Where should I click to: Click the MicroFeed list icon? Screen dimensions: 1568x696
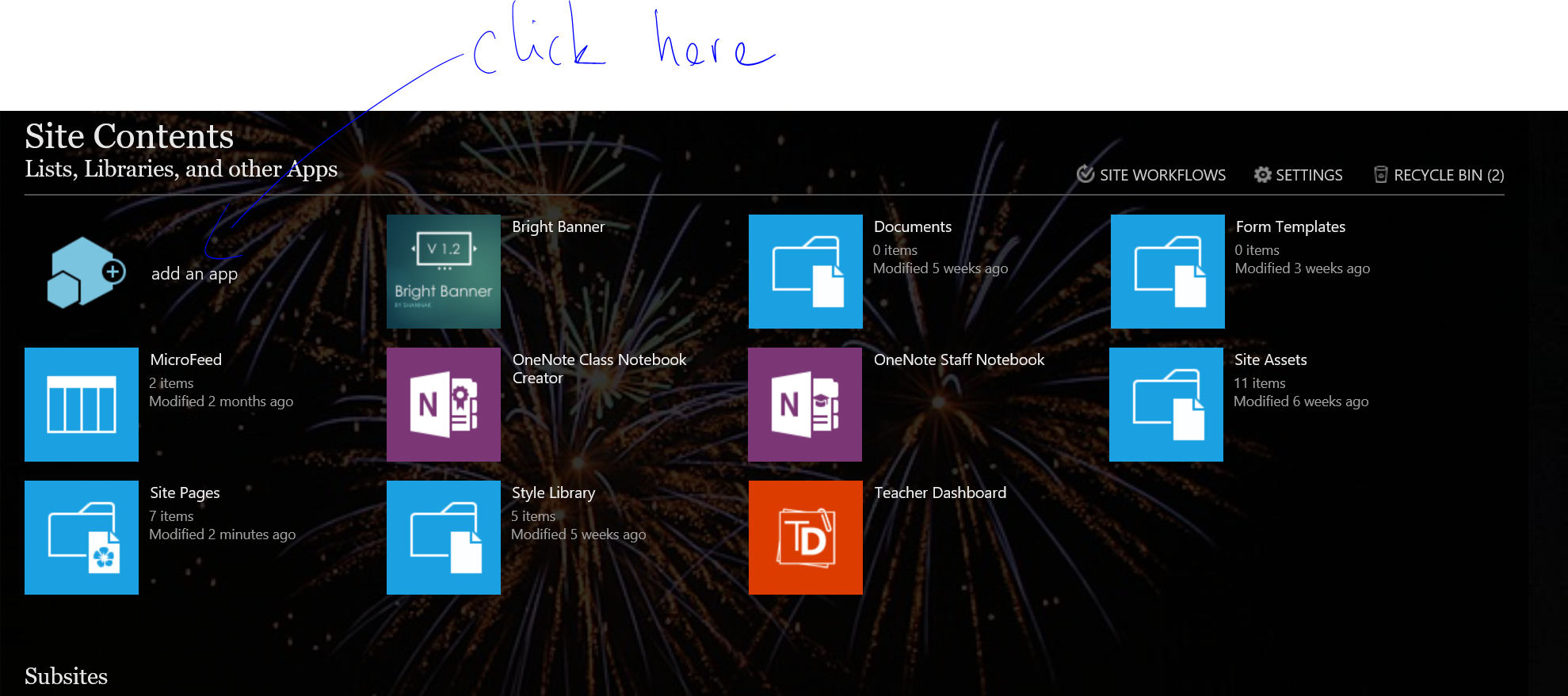pyautogui.click(x=82, y=405)
